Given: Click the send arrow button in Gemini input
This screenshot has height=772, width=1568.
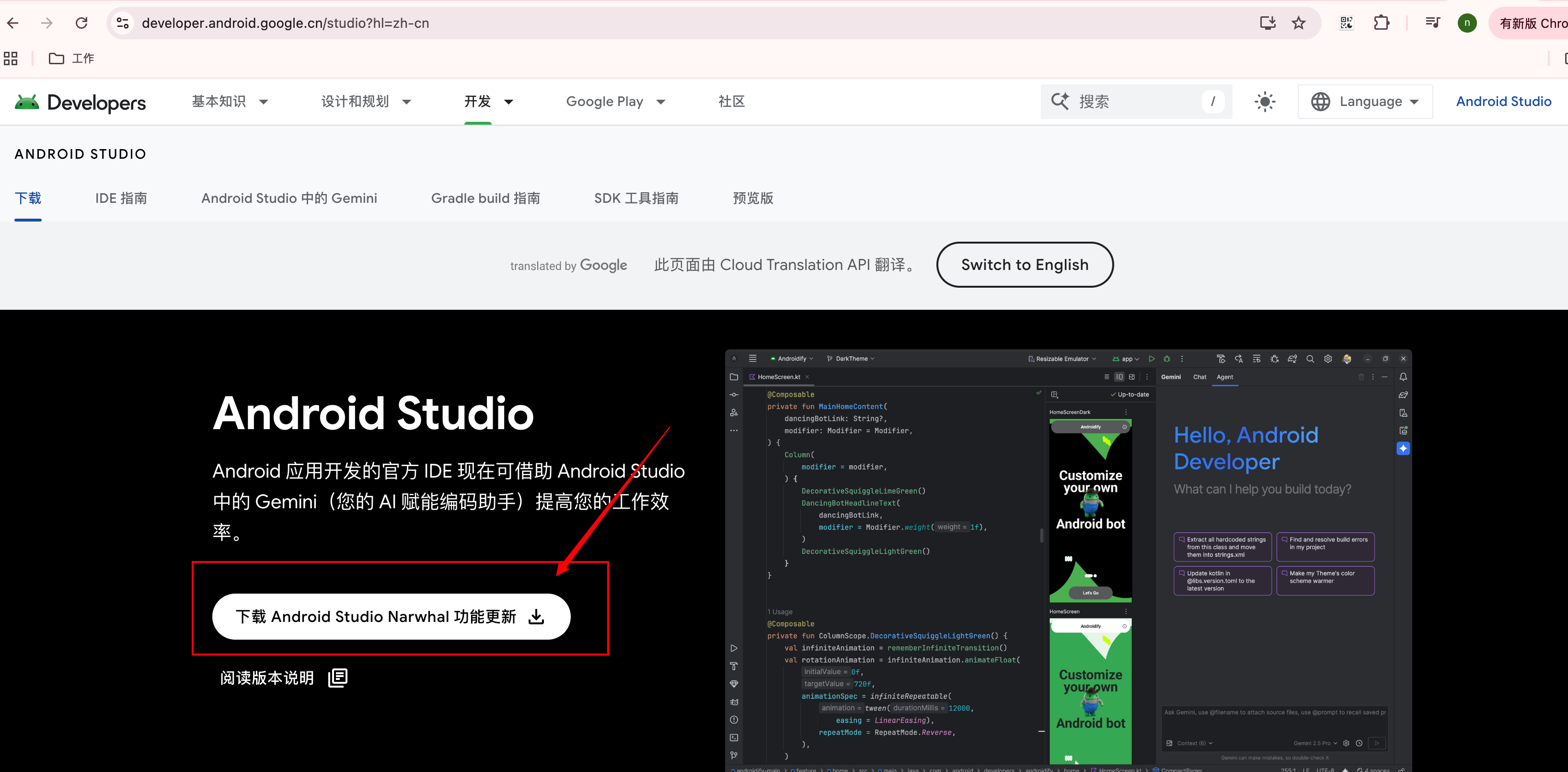Looking at the screenshot, I should (1377, 743).
